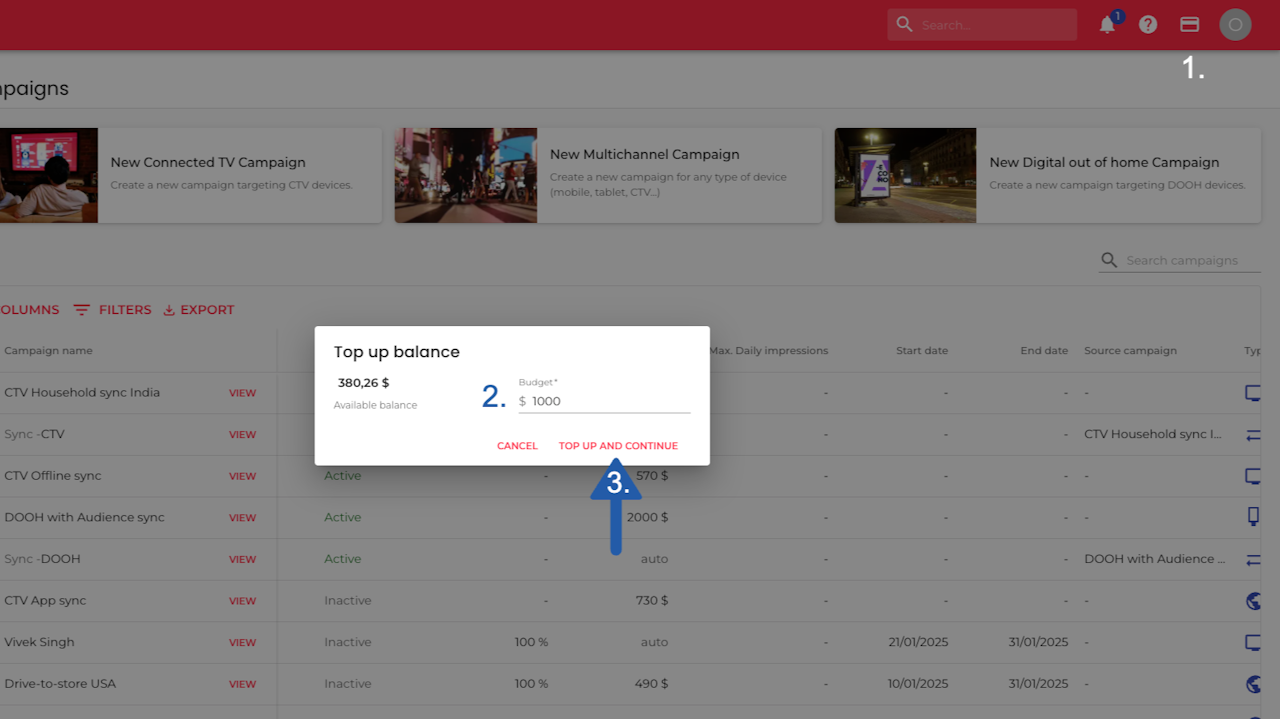Click the 2000 $ budget cell

tap(648, 517)
